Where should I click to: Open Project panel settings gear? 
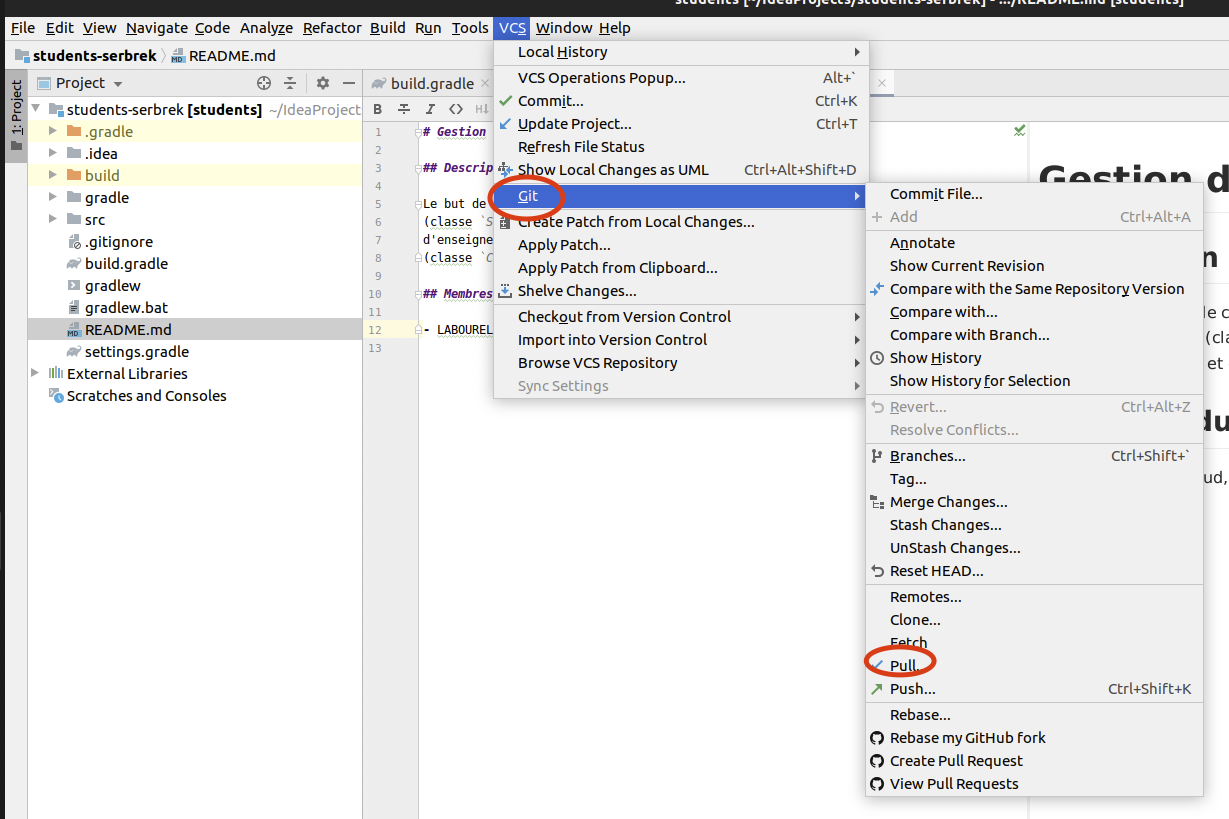point(323,83)
